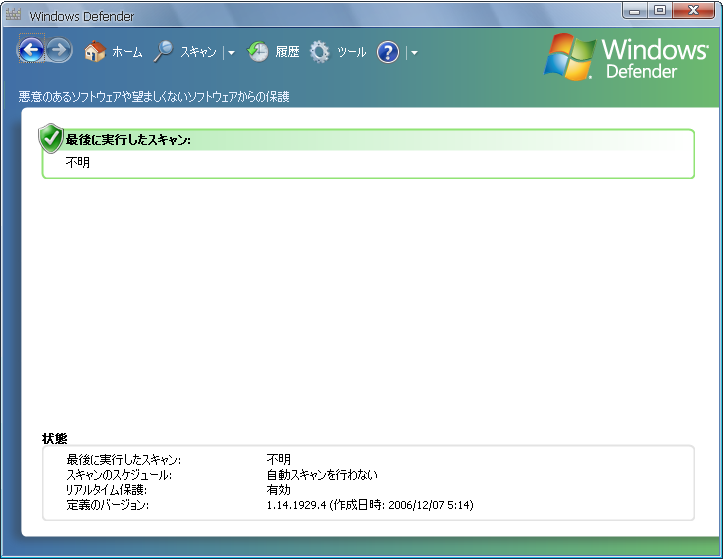Click the Windows Defender title bar icon
This screenshot has width=723, height=559.
coord(14,16)
